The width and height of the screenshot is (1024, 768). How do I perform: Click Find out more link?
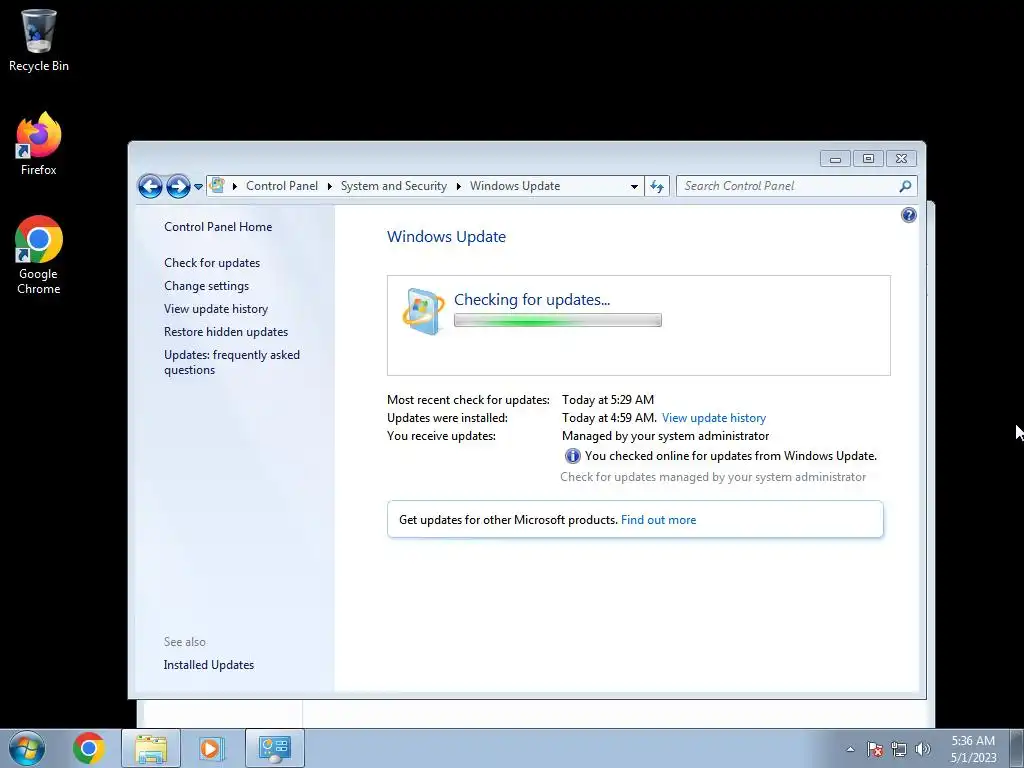[x=658, y=520]
